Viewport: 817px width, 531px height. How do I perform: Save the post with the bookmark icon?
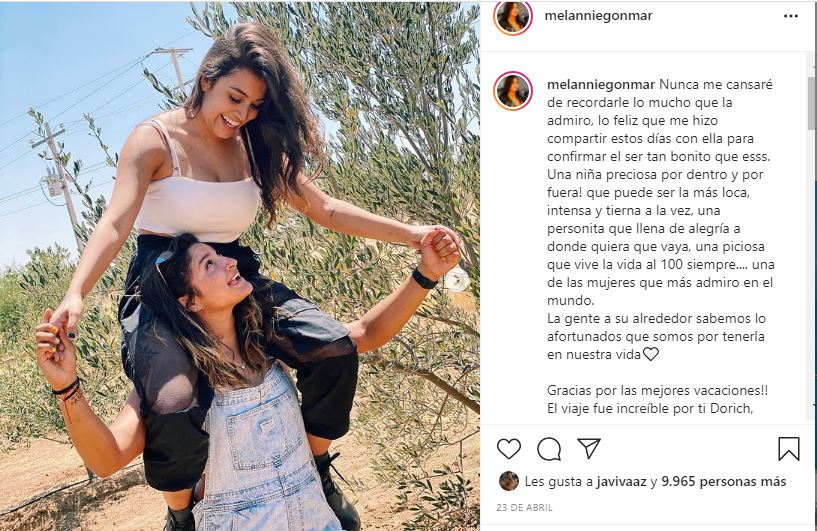pyautogui.click(x=789, y=449)
